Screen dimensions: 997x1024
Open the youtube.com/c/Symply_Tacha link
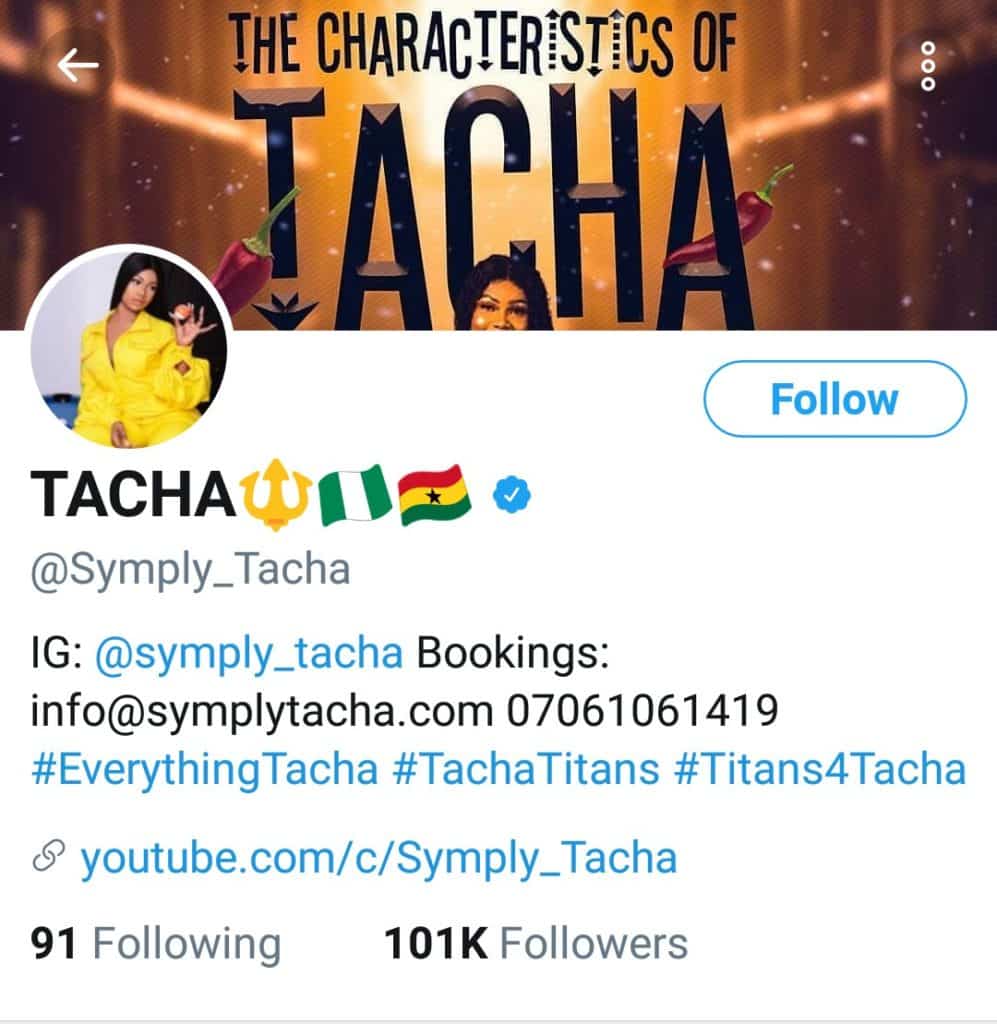[x=379, y=858]
